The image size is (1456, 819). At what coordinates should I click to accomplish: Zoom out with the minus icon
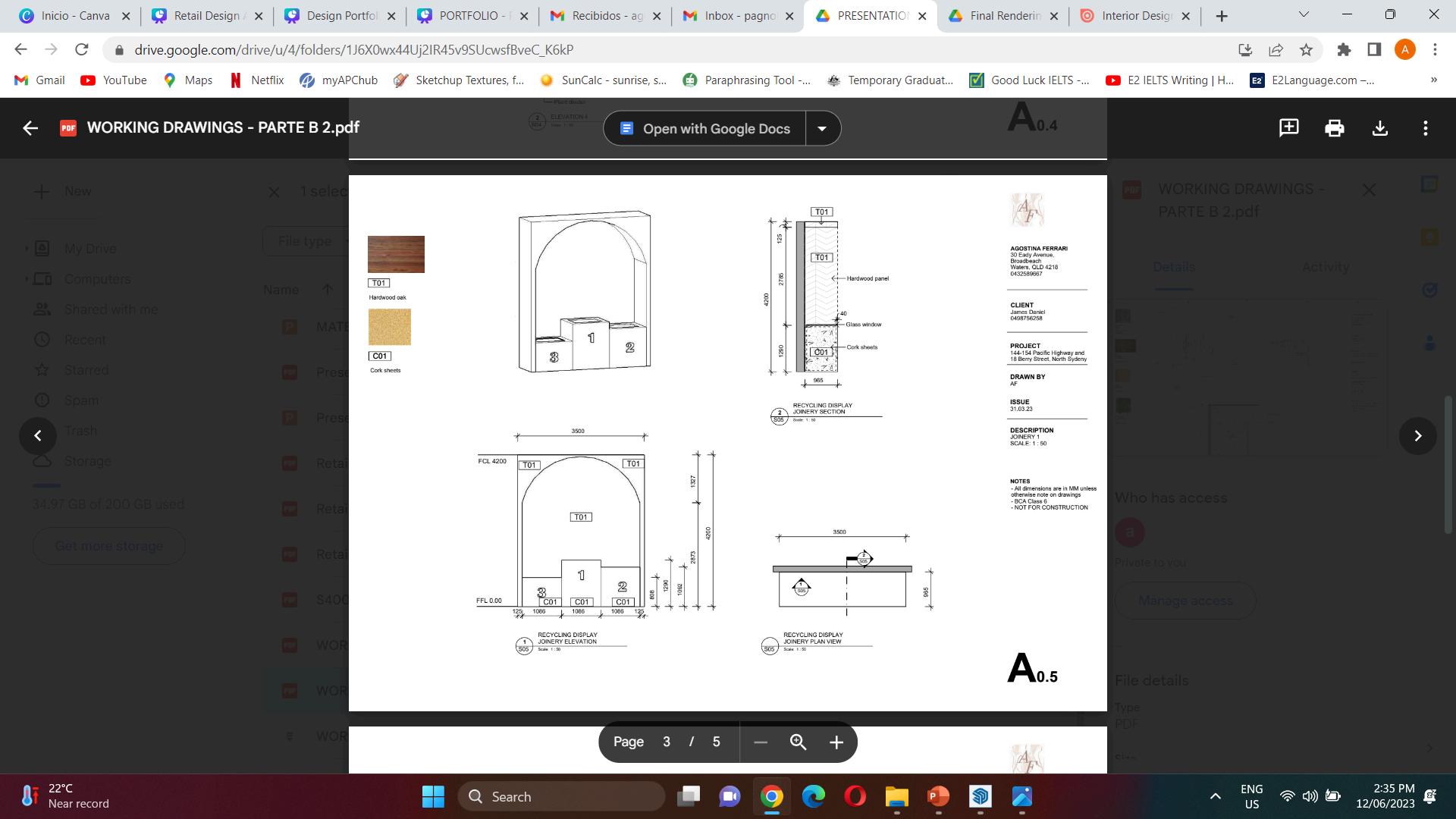pyautogui.click(x=761, y=742)
